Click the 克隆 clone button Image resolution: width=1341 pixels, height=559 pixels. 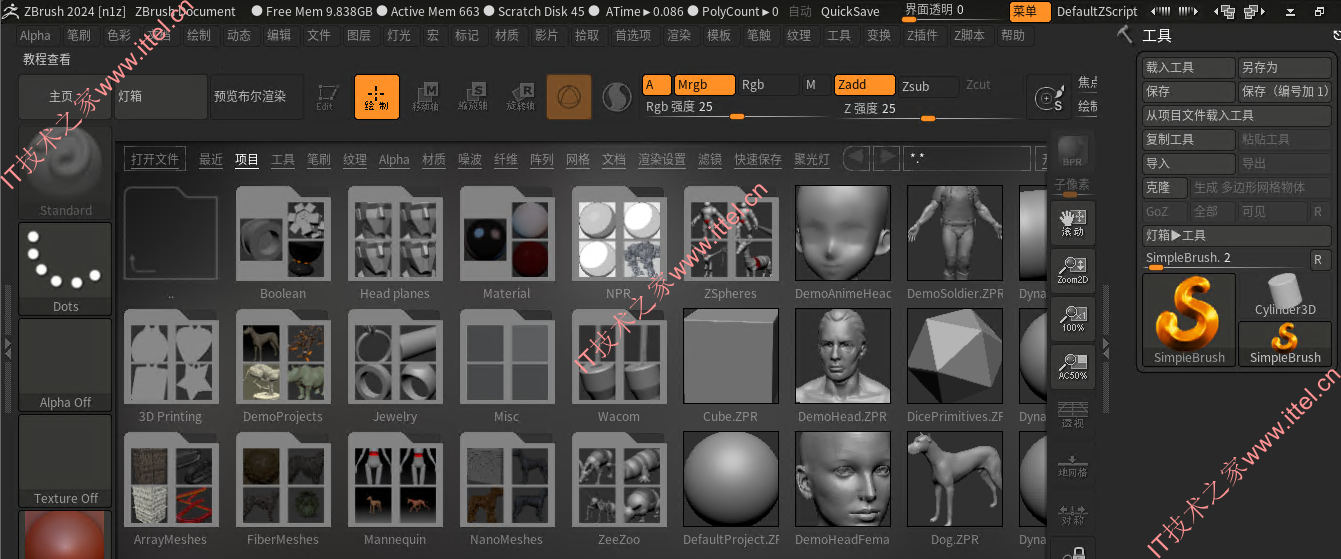click(1165, 187)
